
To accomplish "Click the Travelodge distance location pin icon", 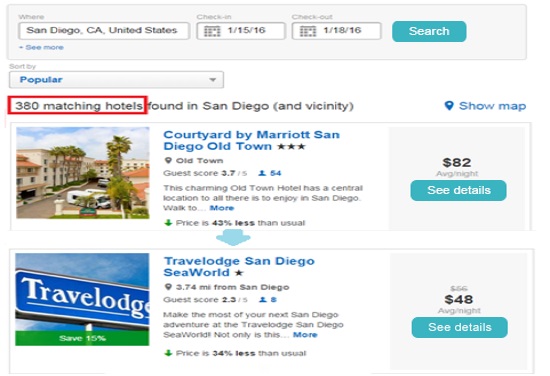I will point(168,287).
